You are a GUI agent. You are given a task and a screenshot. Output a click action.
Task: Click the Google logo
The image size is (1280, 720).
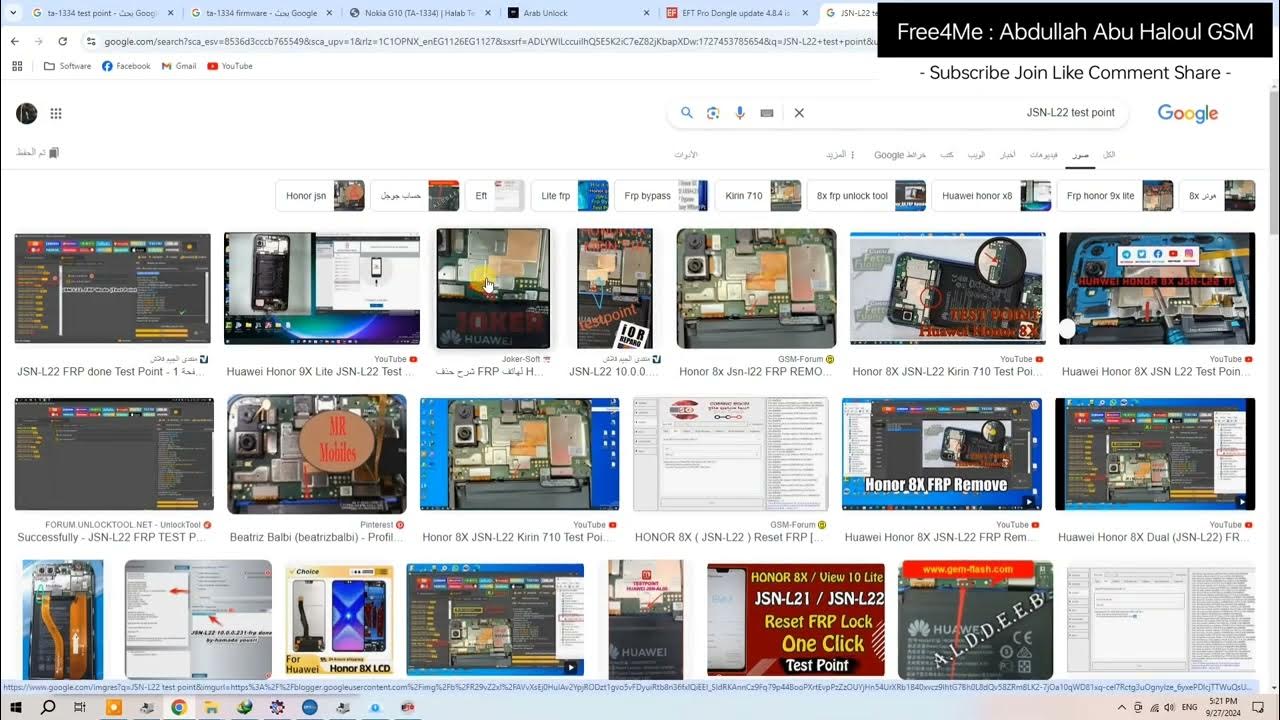point(1188,113)
